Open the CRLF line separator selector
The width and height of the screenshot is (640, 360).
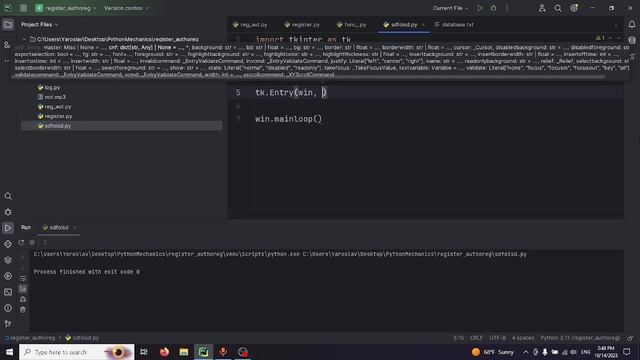tap(476, 338)
